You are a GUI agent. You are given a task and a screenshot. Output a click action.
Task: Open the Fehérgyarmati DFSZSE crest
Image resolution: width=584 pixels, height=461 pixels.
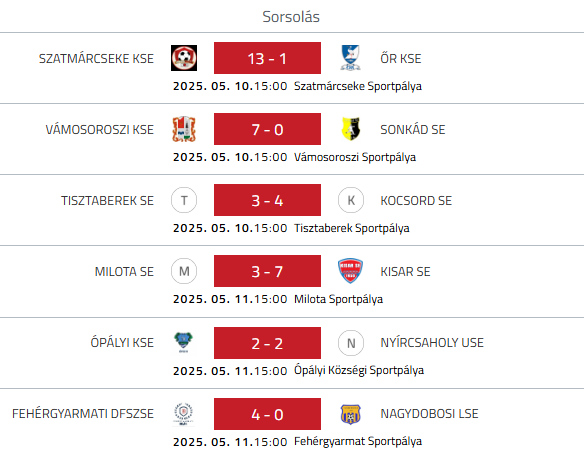pyautogui.click(x=183, y=414)
